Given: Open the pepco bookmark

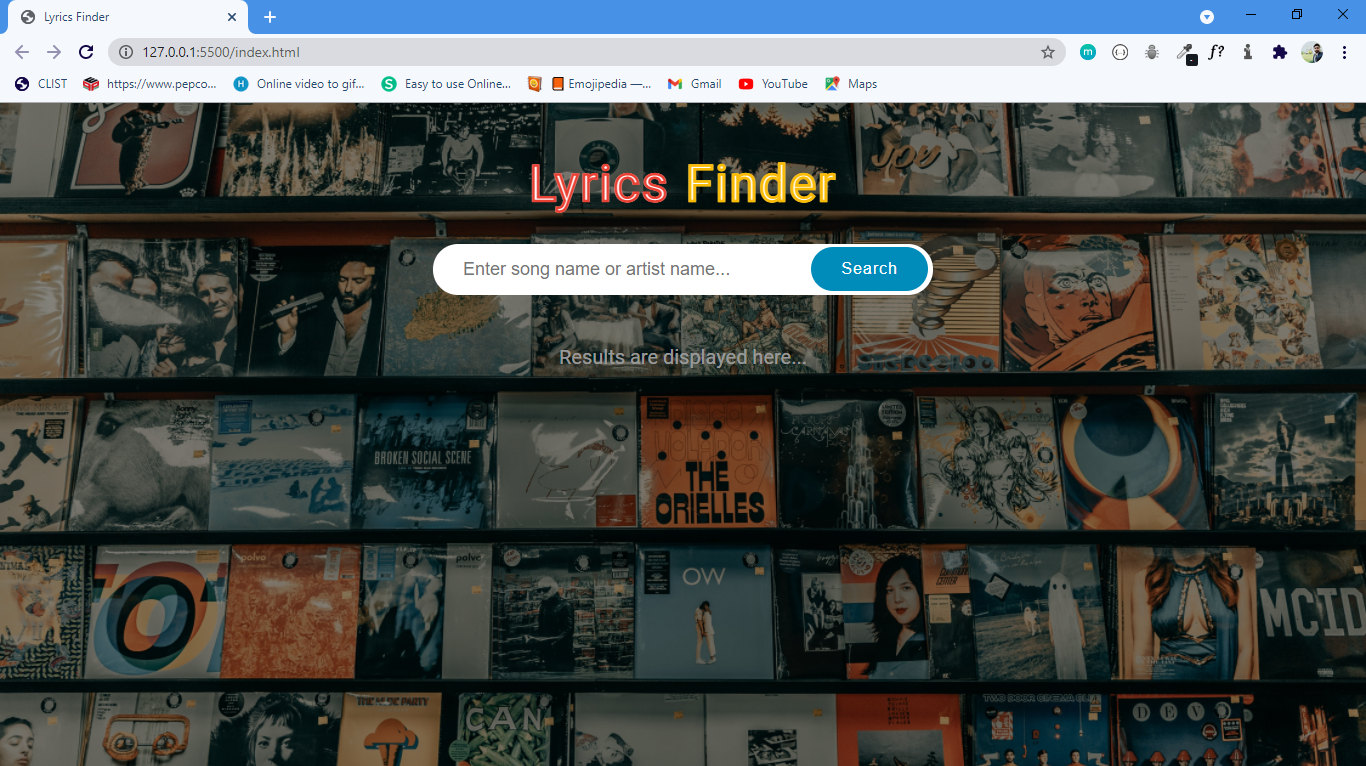Looking at the screenshot, I should [x=150, y=84].
